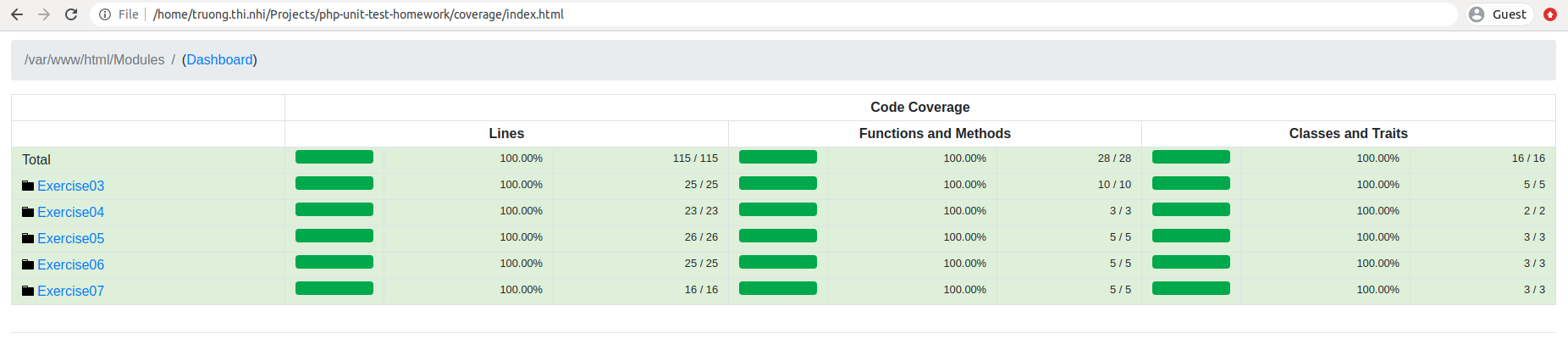Image resolution: width=1568 pixels, height=339 pixels.
Task: Click the Total row Lines coverage bar
Action: coord(334,157)
